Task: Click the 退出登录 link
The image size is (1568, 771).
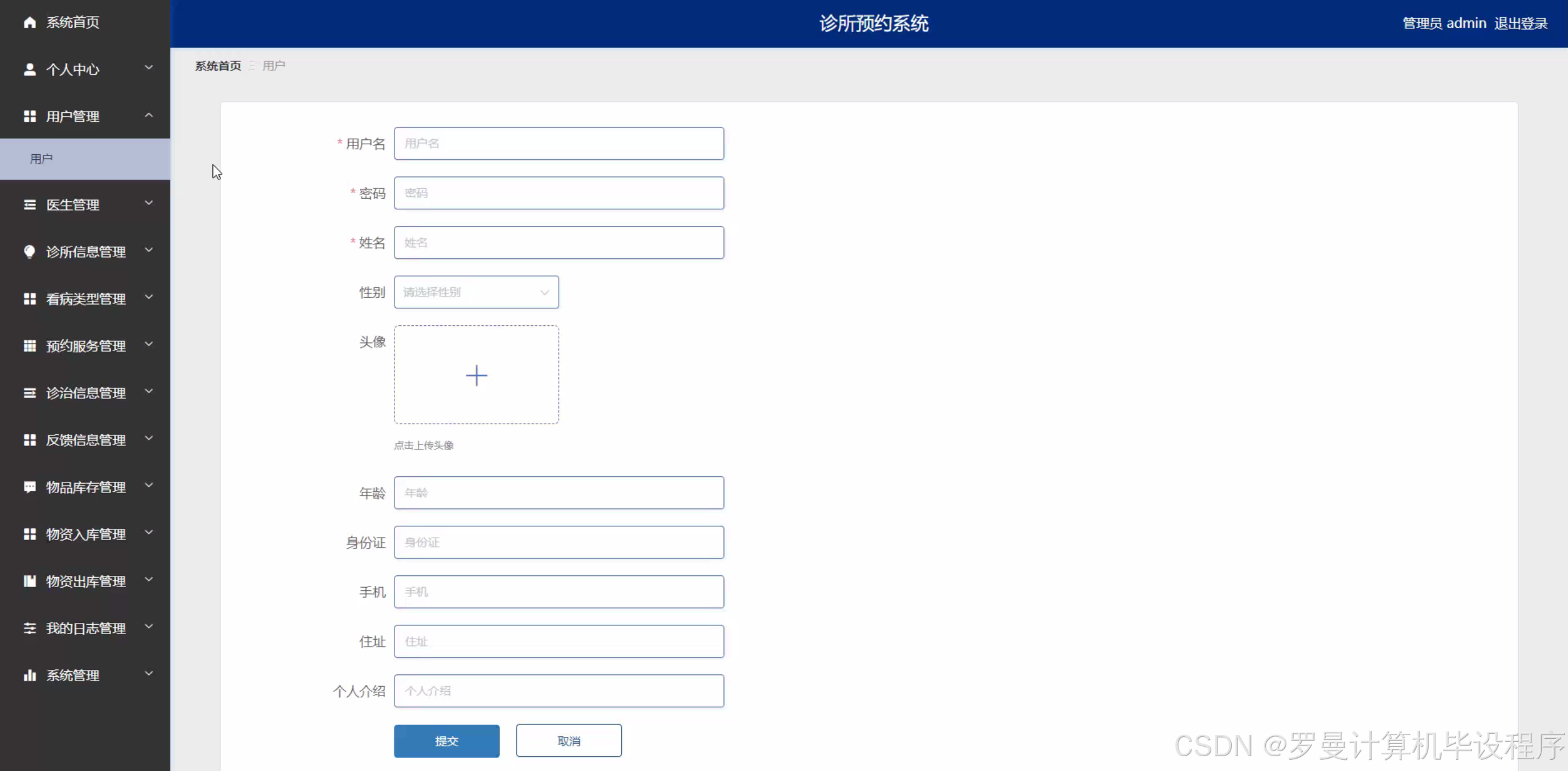Action: [1520, 24]
